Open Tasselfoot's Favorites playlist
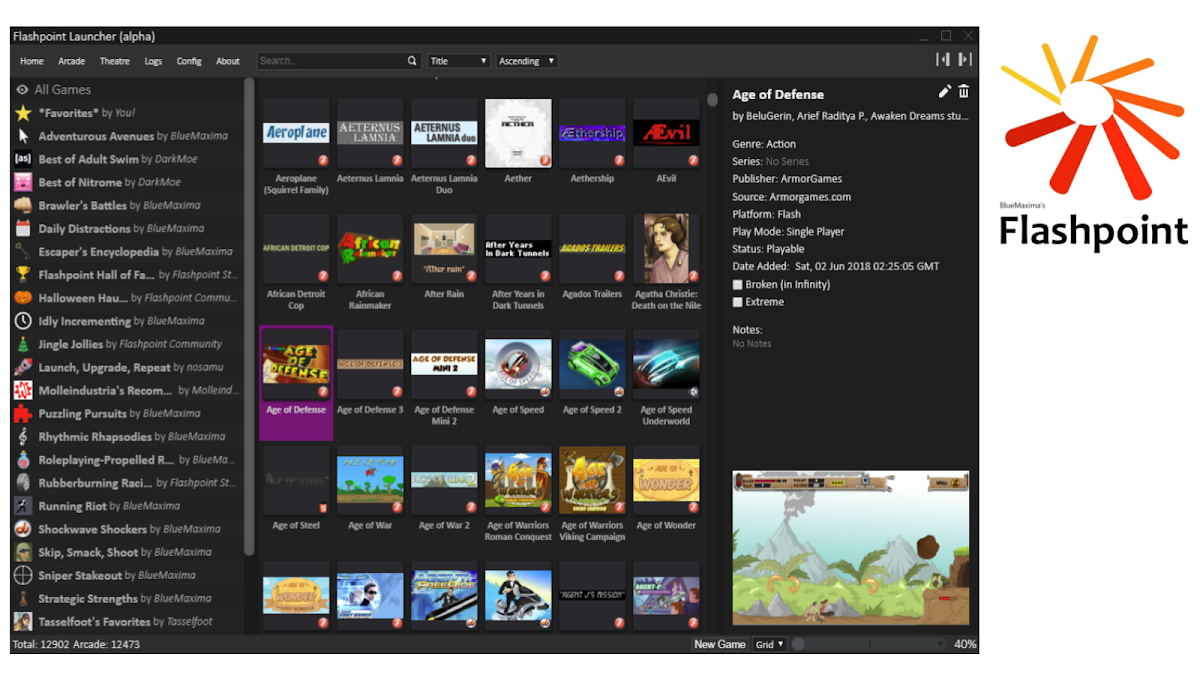The image size is (1200, 675). (127, 621)
